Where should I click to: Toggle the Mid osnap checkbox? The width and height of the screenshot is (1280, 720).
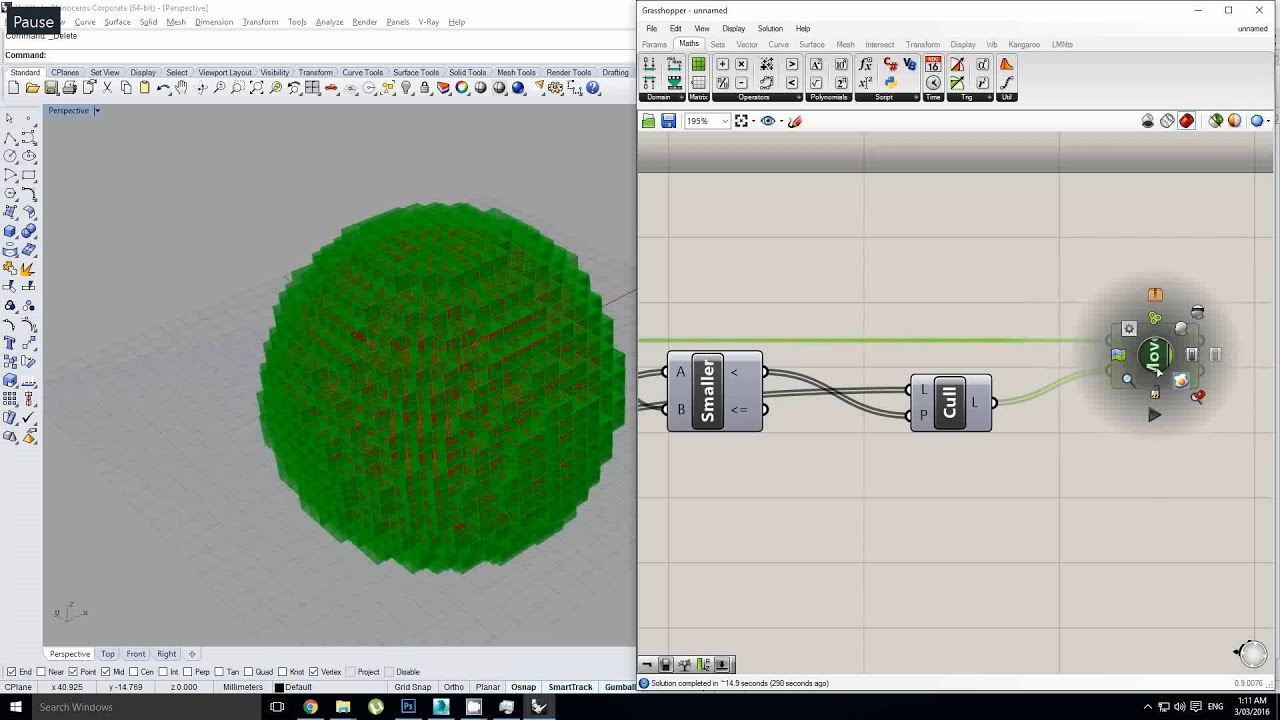click(x=105, y=672)
